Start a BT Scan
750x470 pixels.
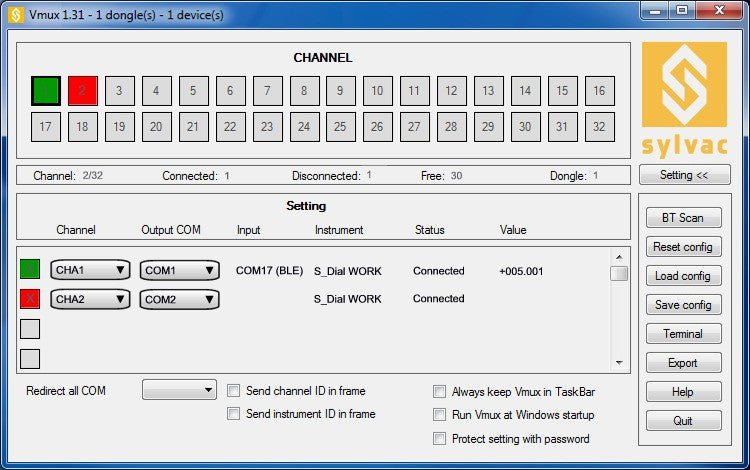tap(683, 218)
